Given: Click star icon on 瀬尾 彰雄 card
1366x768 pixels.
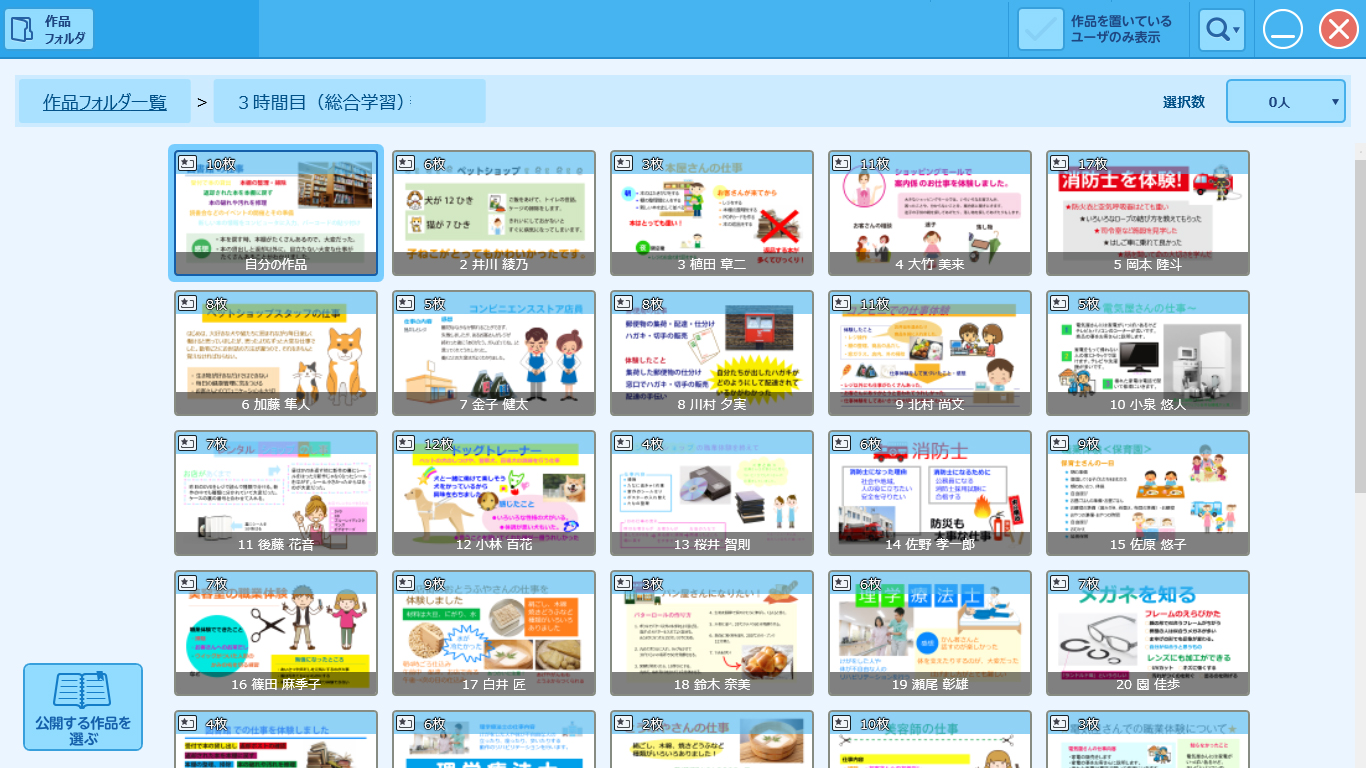Looking at the screenshot, I should [x=841, y=583].
